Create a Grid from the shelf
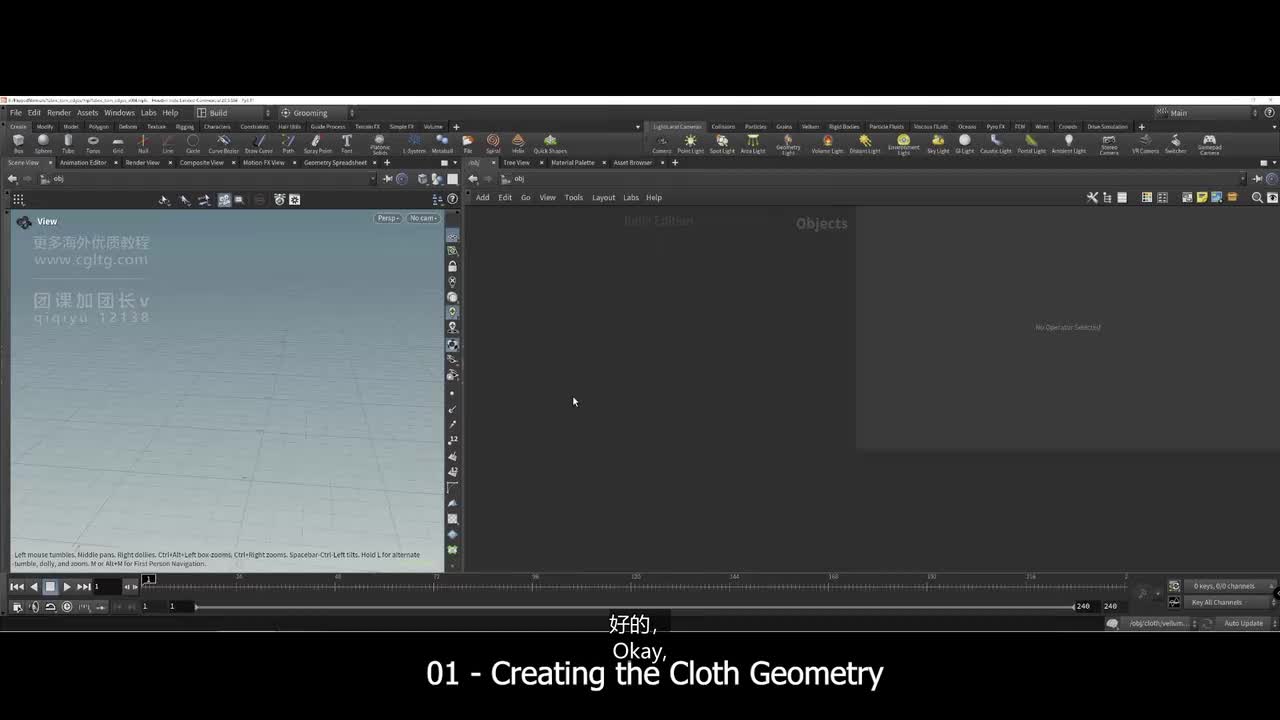Image resolution: width=1280 pixels, height=720 pixels. click(x=118, y=144)
